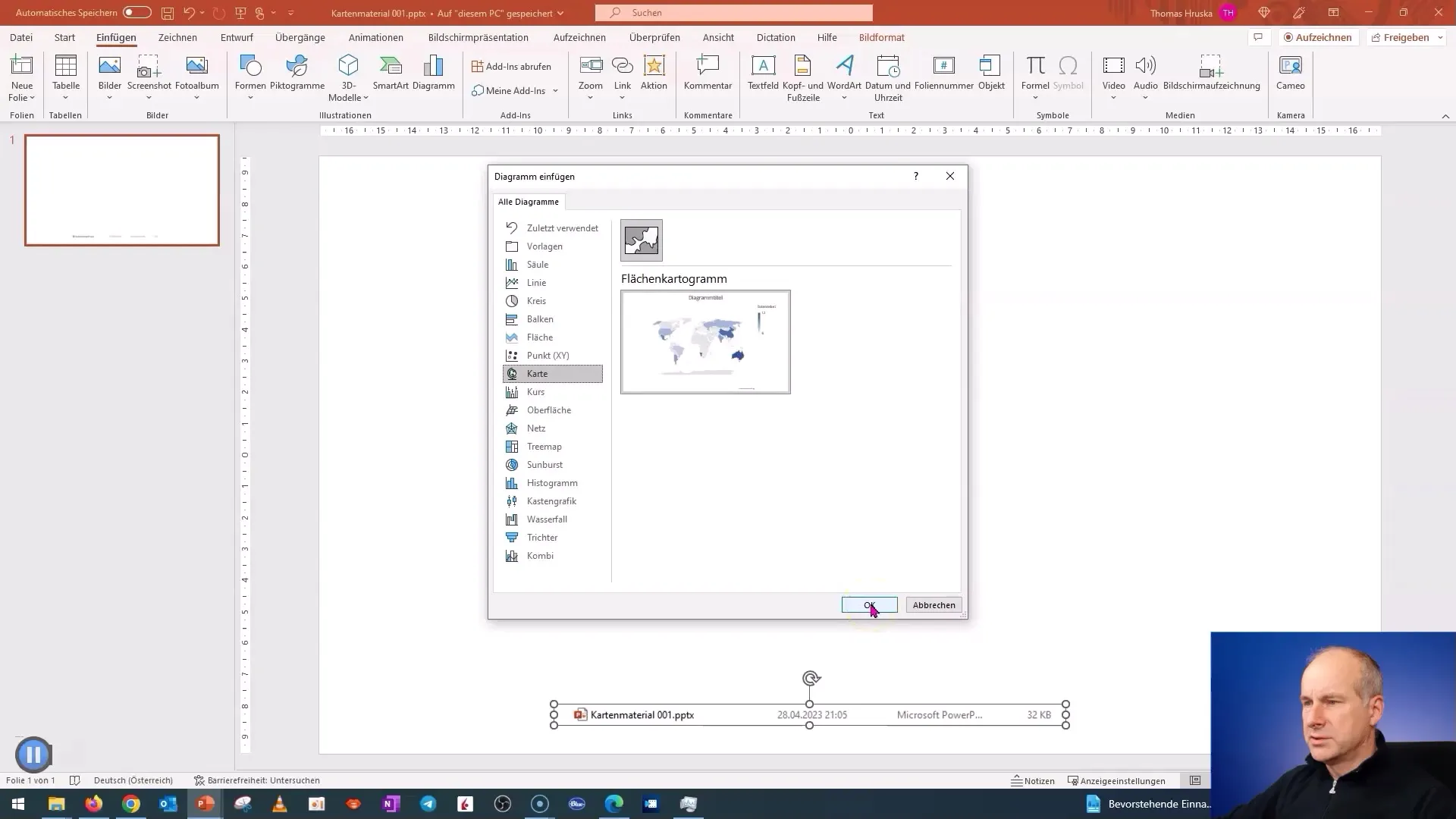The image size is (1456, 819).
Task: Select slide 1 thumbnail in panel
Action: (122, 190)
